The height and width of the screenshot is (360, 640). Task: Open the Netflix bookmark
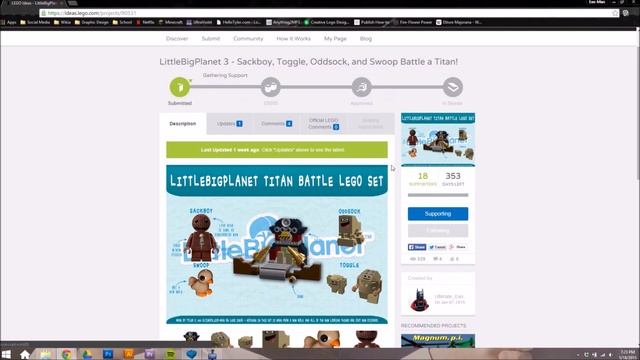[145, 22]
